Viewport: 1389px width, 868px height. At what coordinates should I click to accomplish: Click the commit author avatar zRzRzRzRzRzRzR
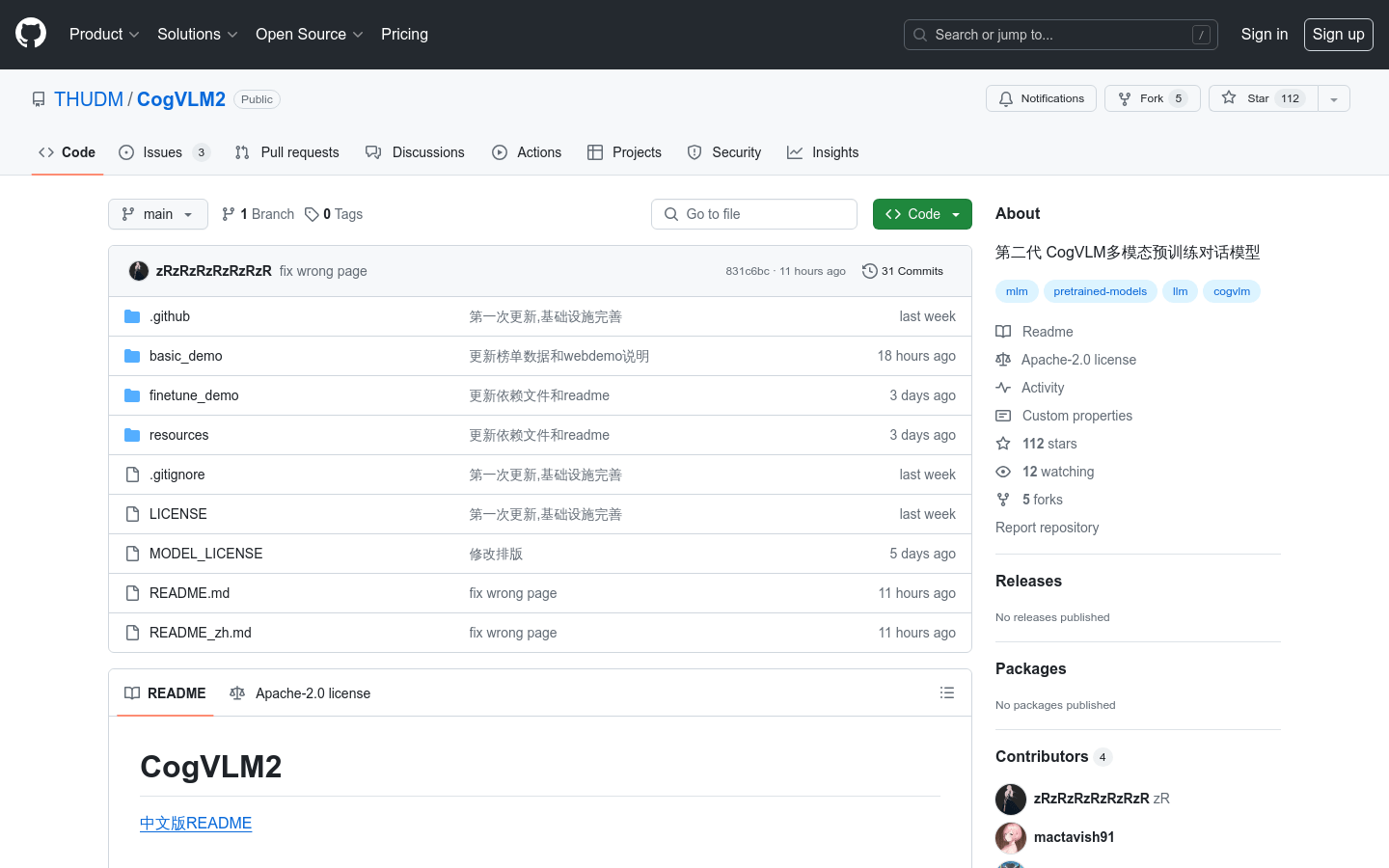point(139,271)
